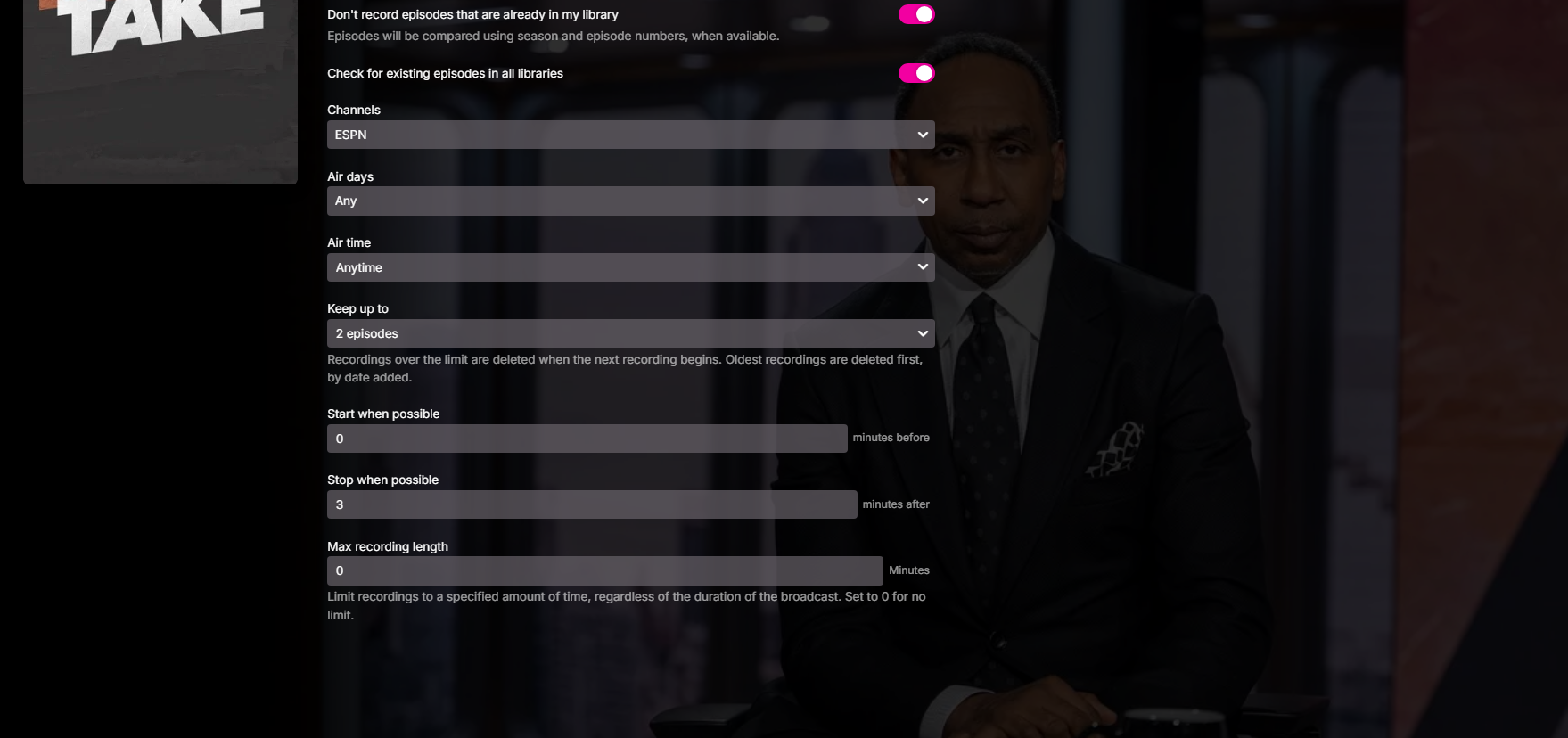Open the Keep up to 2 episodes dropdown
The width and height of the screenshot is (1568, 738).
[631, 333]
